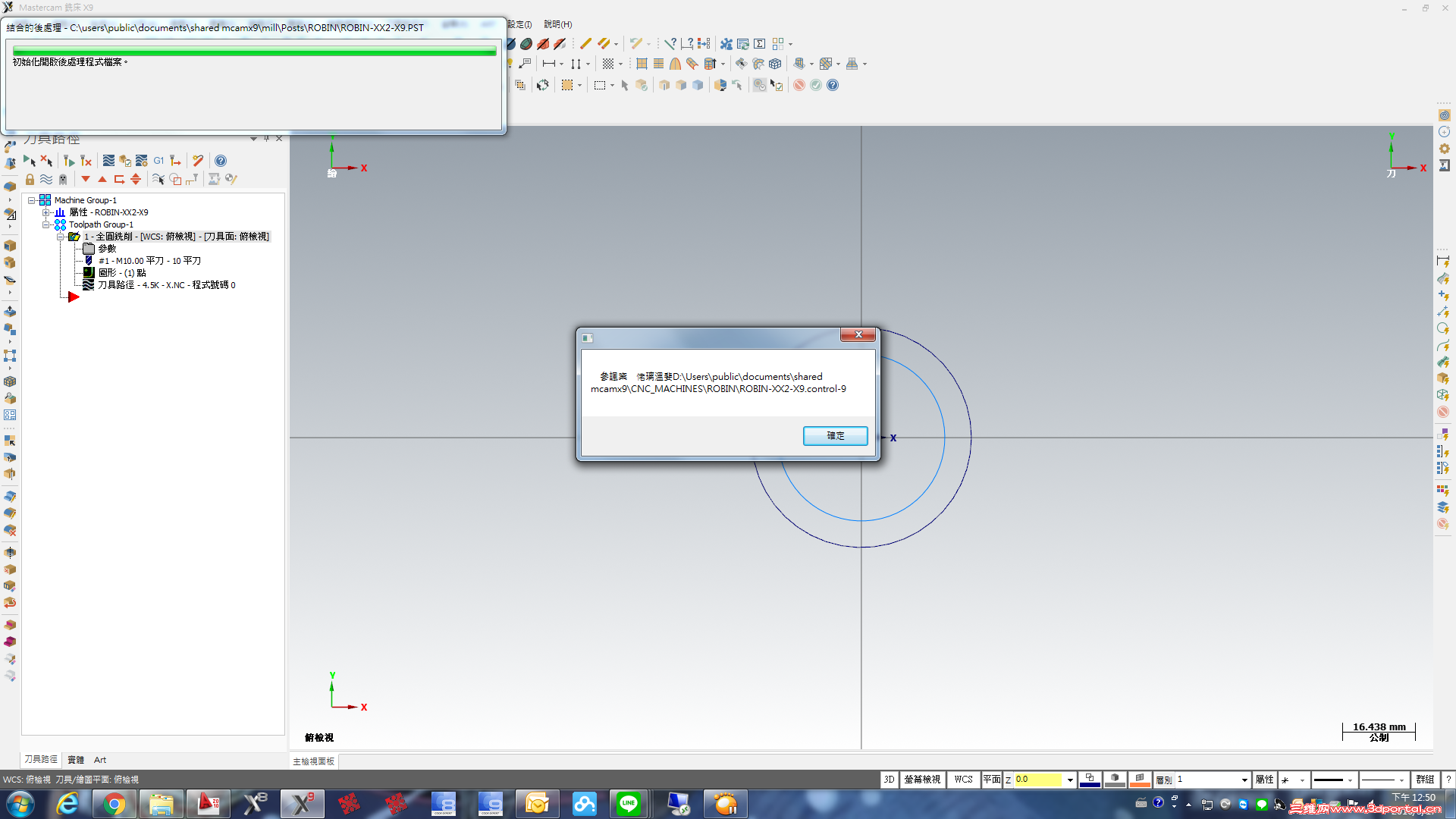This screenshot has height=819, width=1456.
Task: Click 屬性 attributes button in status bar
Action: point(1264,780)
